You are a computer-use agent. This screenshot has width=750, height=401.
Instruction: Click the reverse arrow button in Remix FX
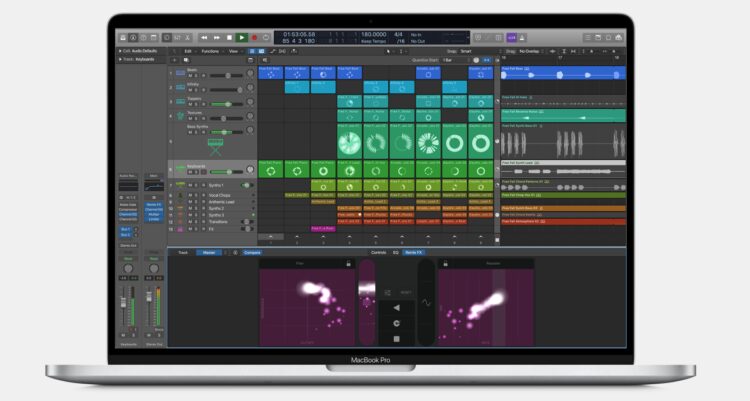[x=396, y=308]
